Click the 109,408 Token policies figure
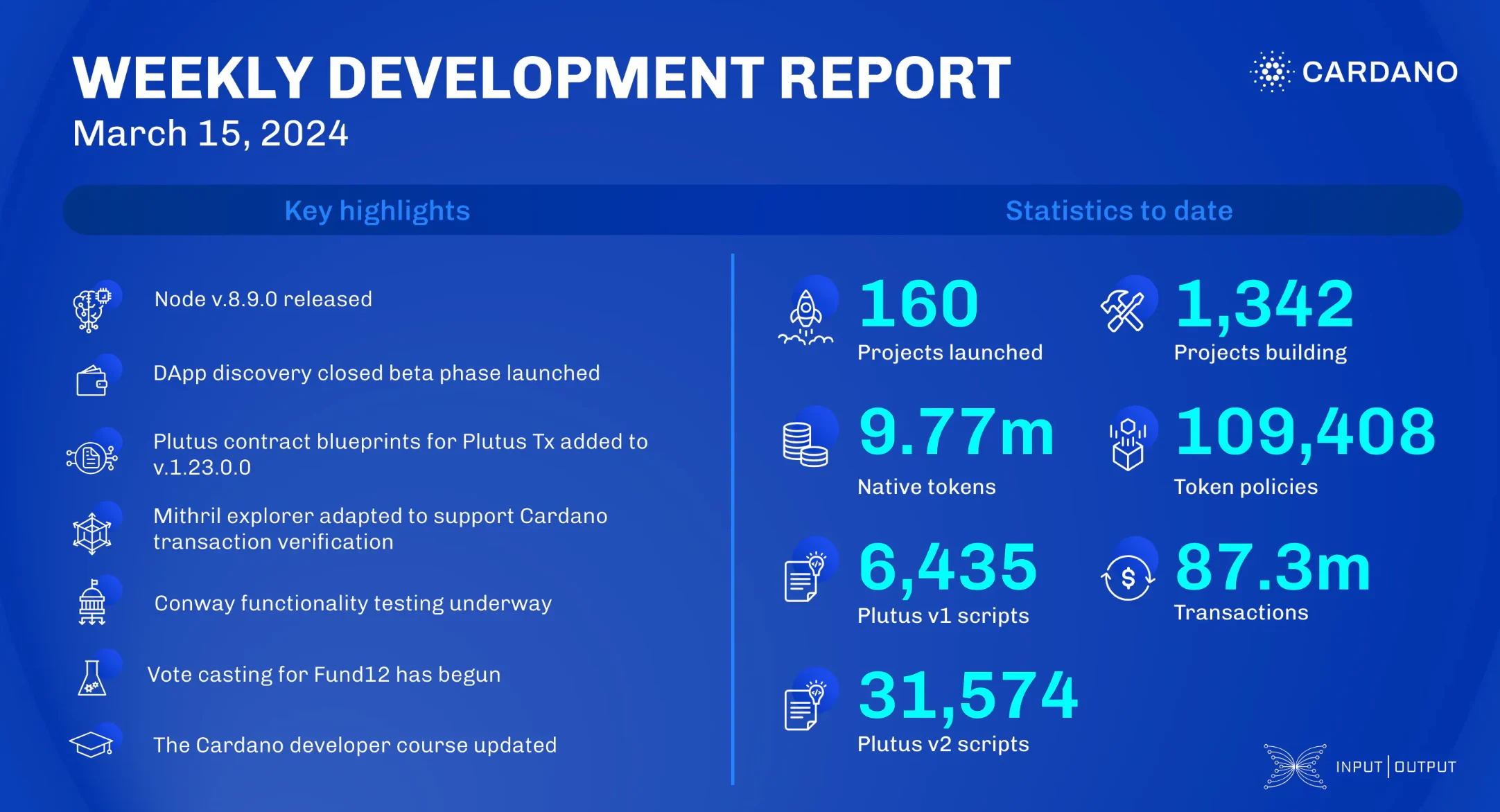Viewport: 1500px width, 812px height. [x=1305, y=432]
